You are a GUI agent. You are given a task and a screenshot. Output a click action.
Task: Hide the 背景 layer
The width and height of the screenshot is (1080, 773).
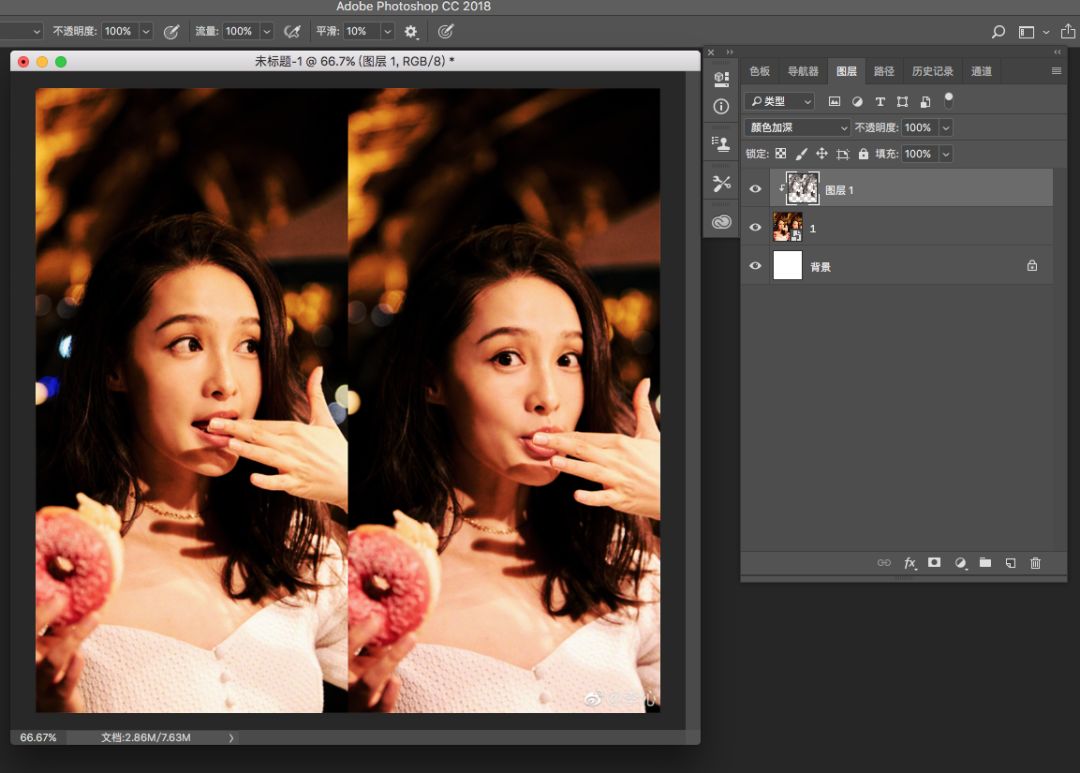(755, 266)
